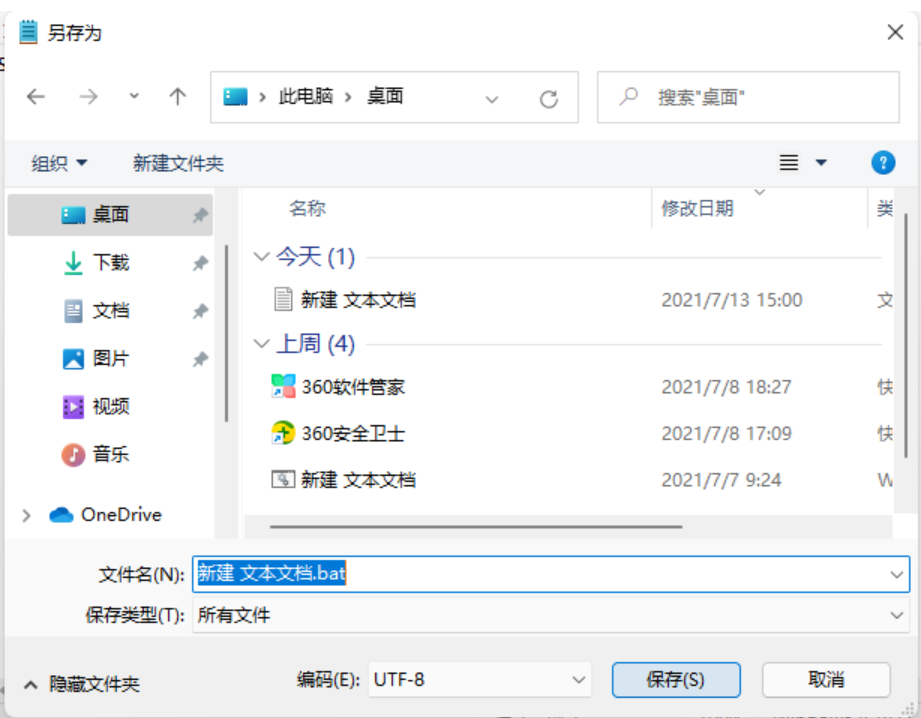This screenshot has height=718, width=921.
Task: Open the 组织 menu
Action: click(59, 163)
